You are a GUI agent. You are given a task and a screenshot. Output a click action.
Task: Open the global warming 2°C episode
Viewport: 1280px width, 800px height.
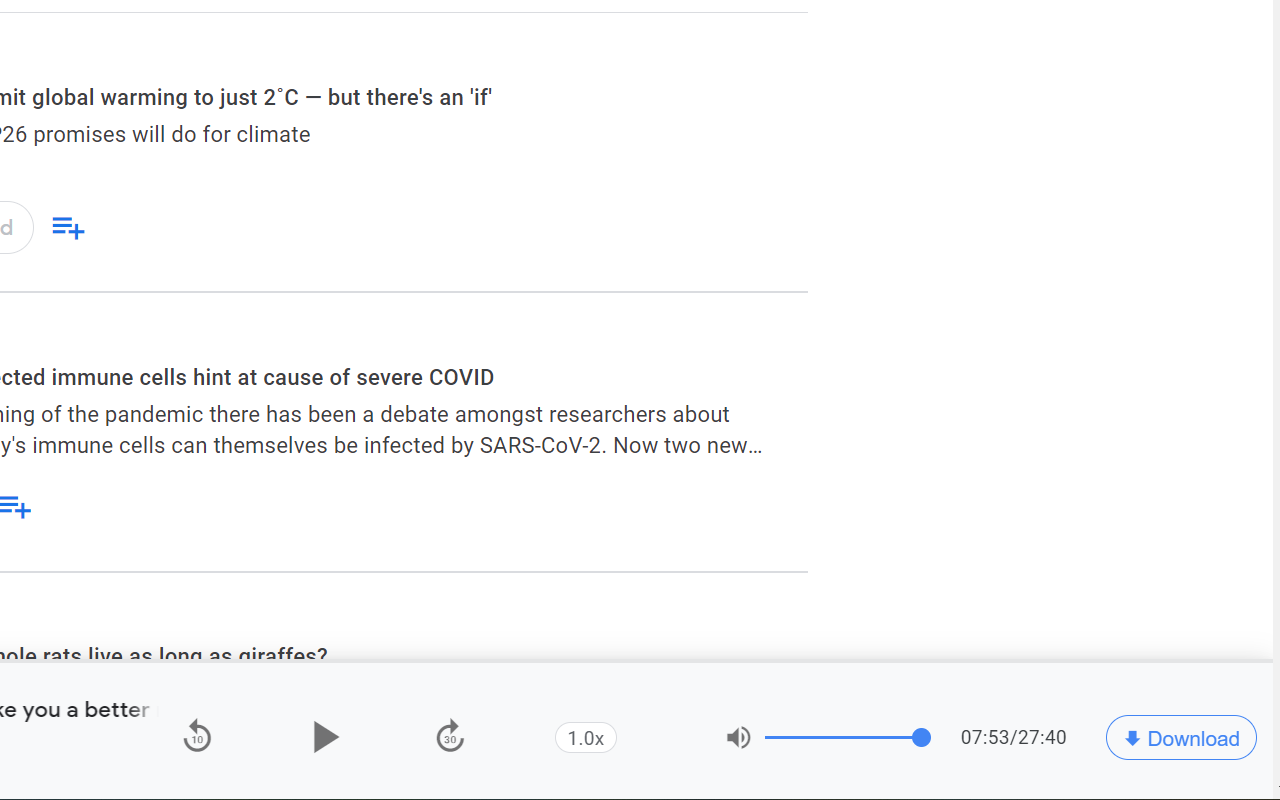coord(246,97)
